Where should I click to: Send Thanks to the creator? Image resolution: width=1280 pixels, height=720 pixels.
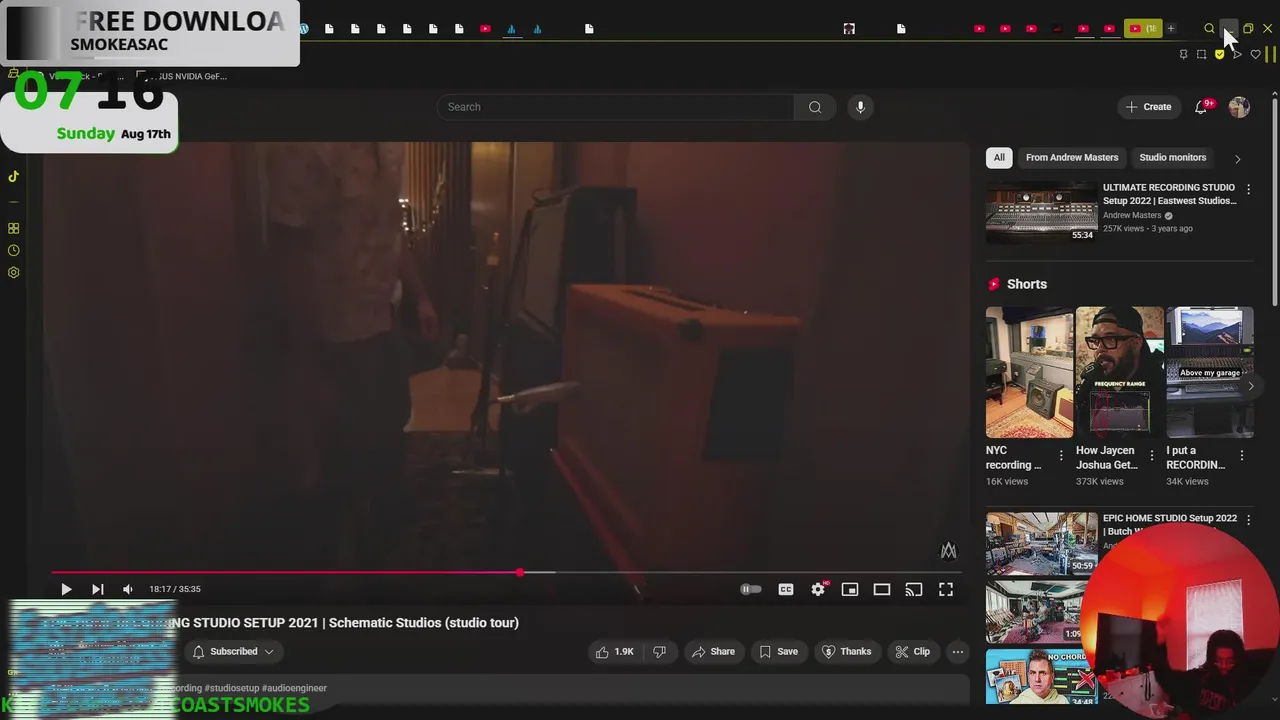[846, 651]
